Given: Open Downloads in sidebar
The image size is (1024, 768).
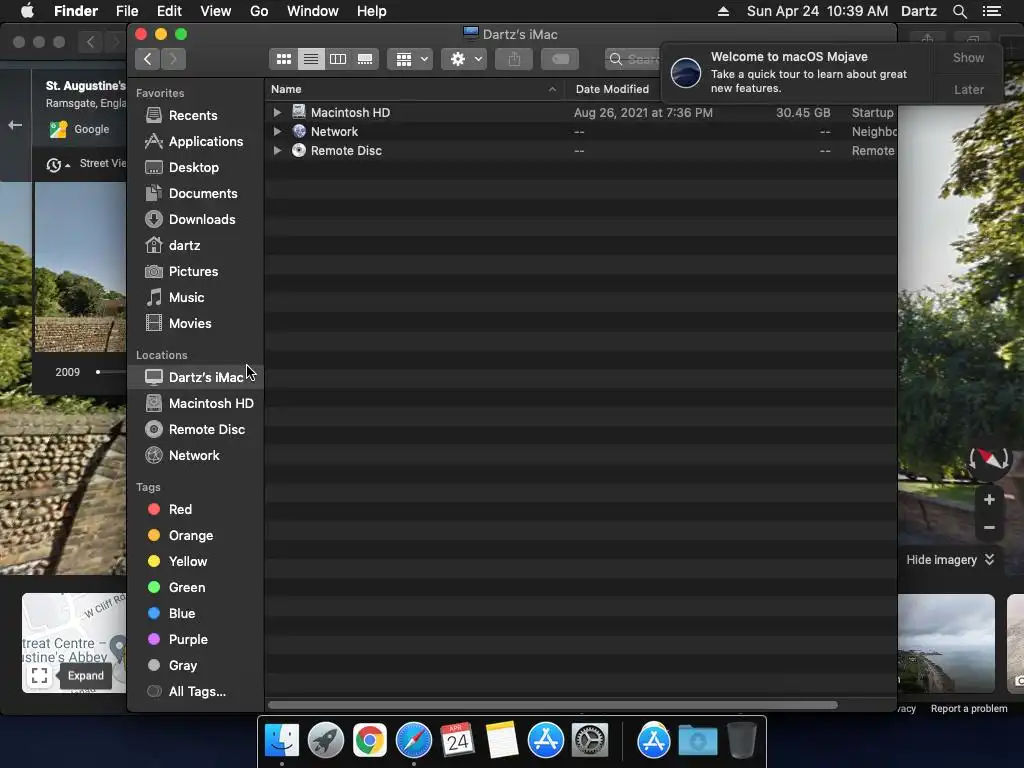Looking at the screenshot, I should (x=202, y=220).
